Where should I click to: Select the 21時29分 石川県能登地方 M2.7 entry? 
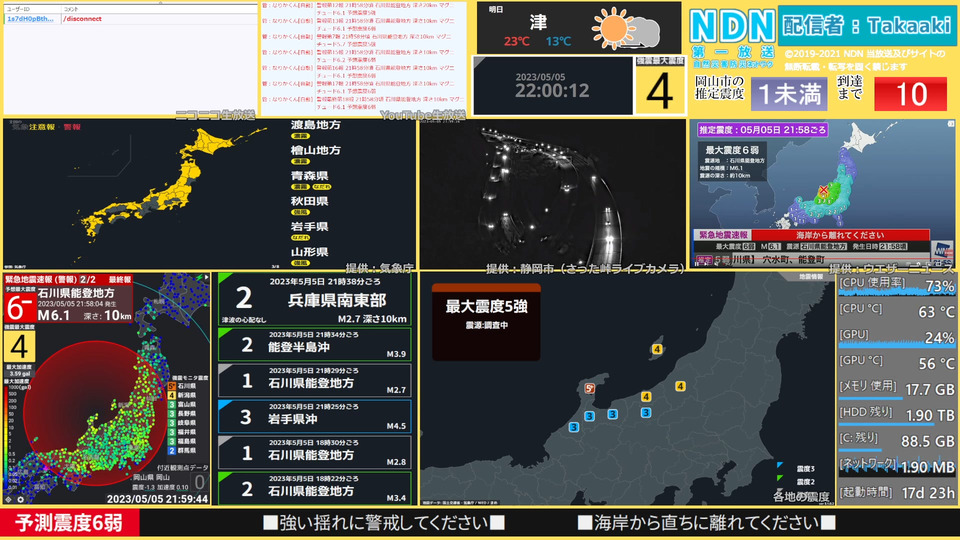(315, 381)
